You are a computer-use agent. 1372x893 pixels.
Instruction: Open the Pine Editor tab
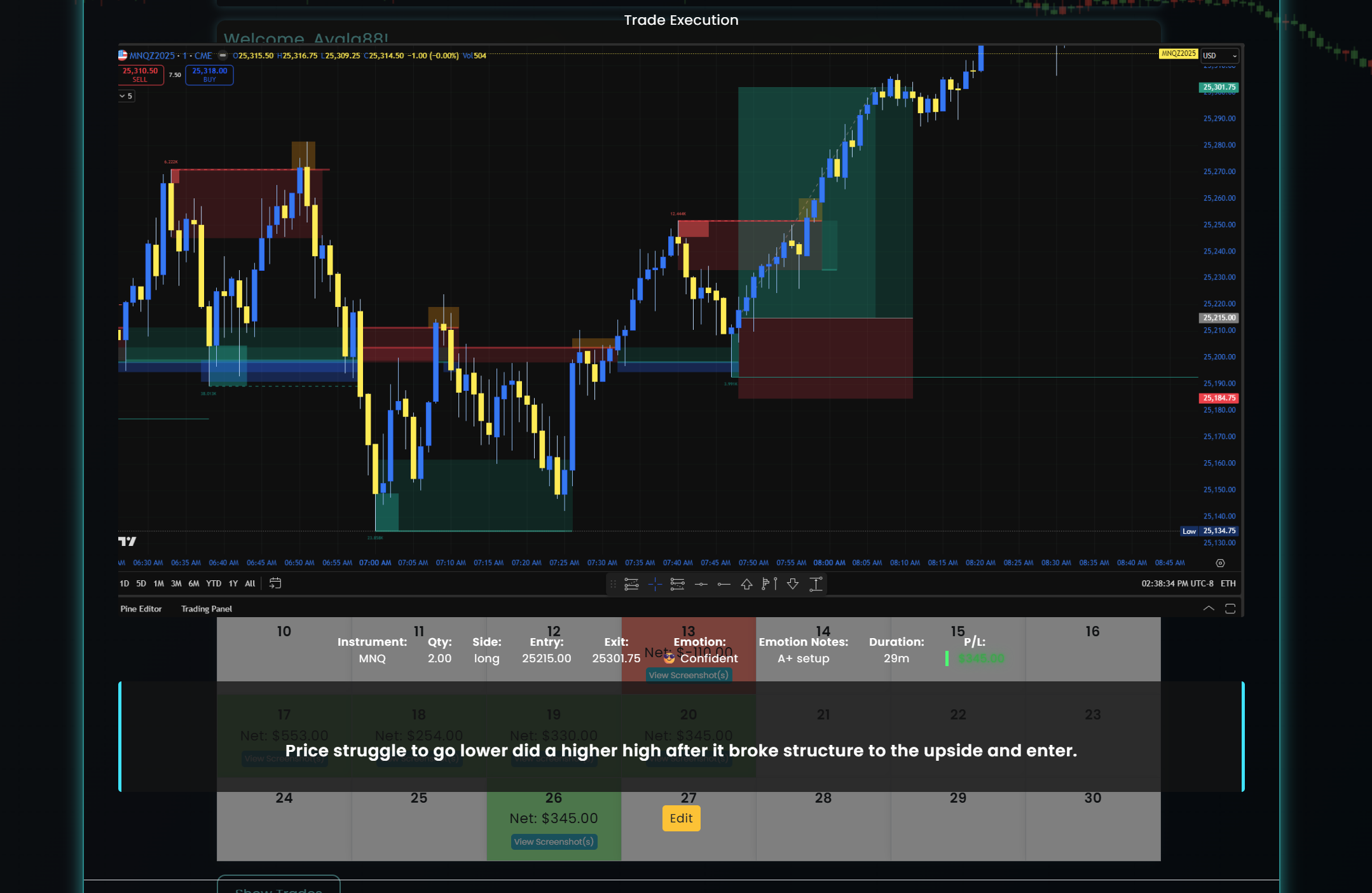coord(141,609)
